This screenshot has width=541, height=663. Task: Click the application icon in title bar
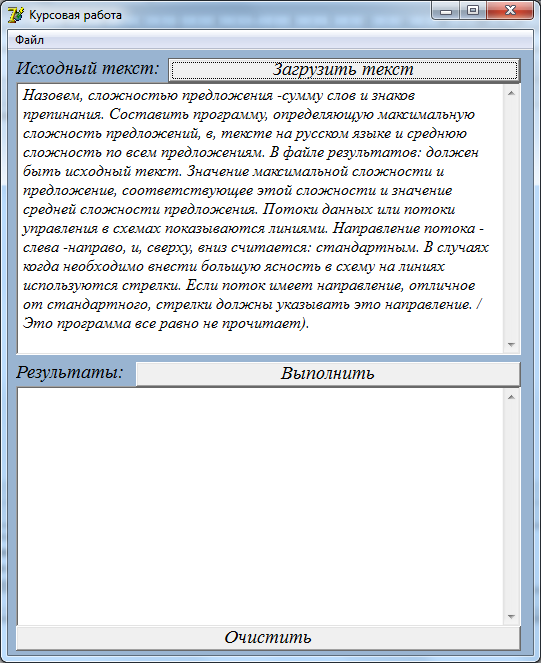(x=16, y=15)
